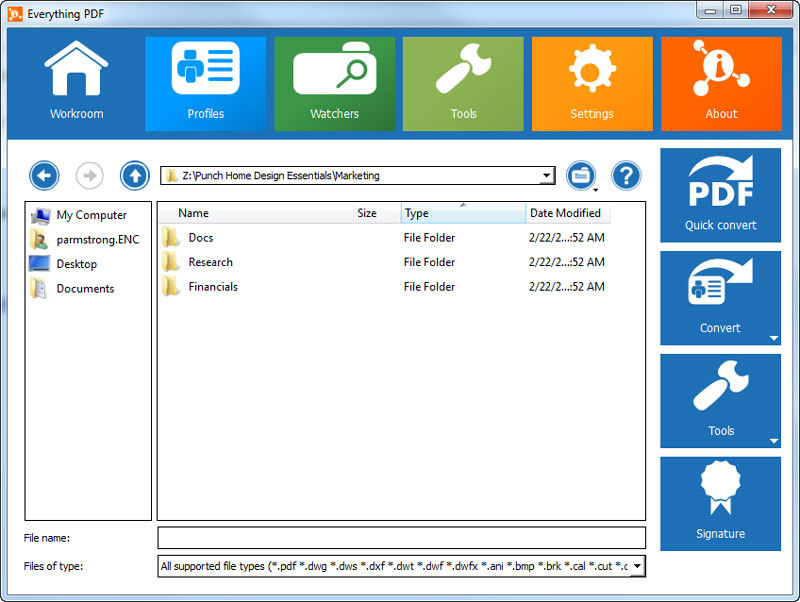
Task: Click File Folder type for Docs row
Action: click(429, 238)
